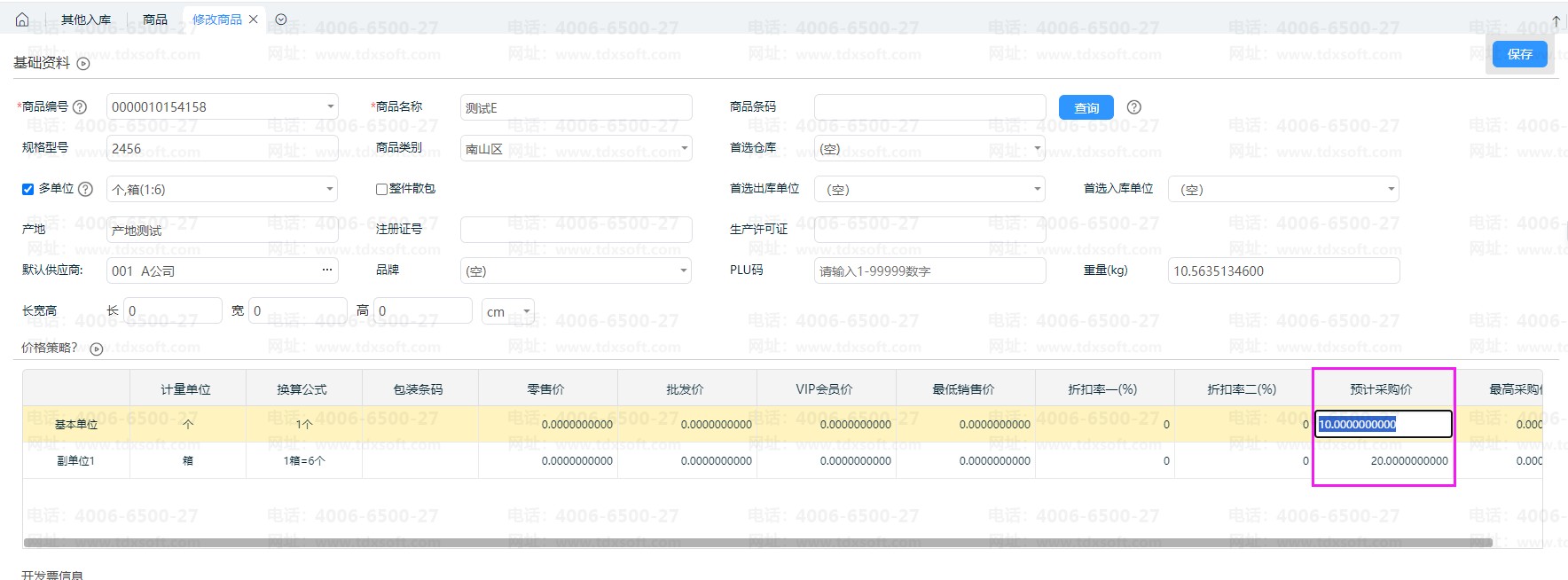Collapse the 基础资料 section arrow icon
1568x580 pixels.
(83, 64)
